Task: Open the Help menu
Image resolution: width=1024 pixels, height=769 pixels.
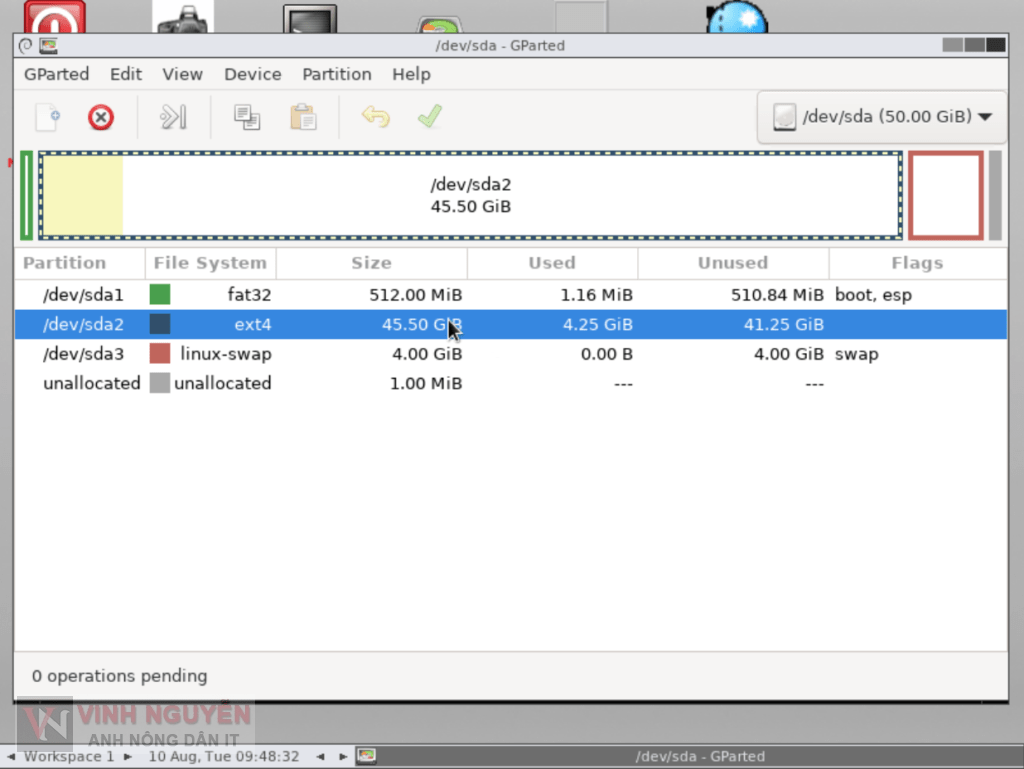Action: pos(411,74)
